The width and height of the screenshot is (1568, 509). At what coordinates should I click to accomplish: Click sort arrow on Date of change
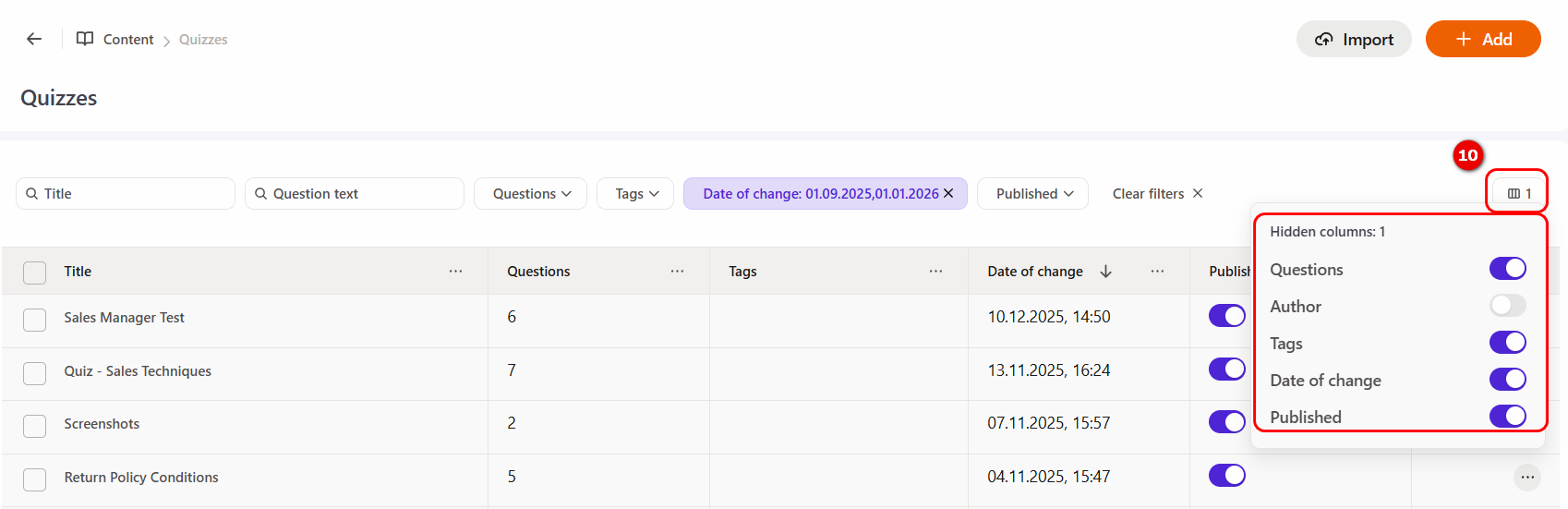coord(1105,271)
